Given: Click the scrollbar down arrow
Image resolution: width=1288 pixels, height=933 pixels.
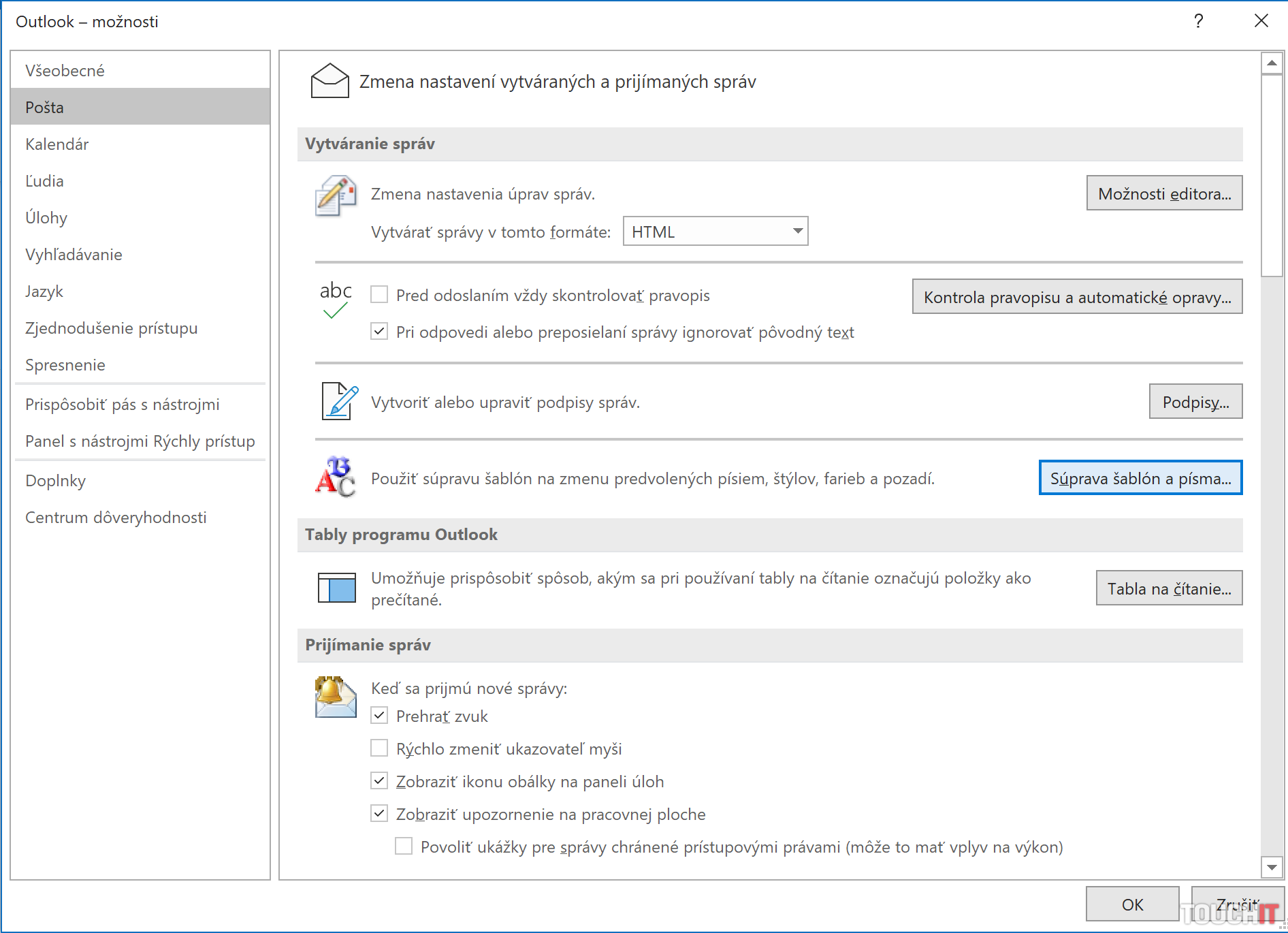Looking at the screenshot, I should click(1271, 867).
